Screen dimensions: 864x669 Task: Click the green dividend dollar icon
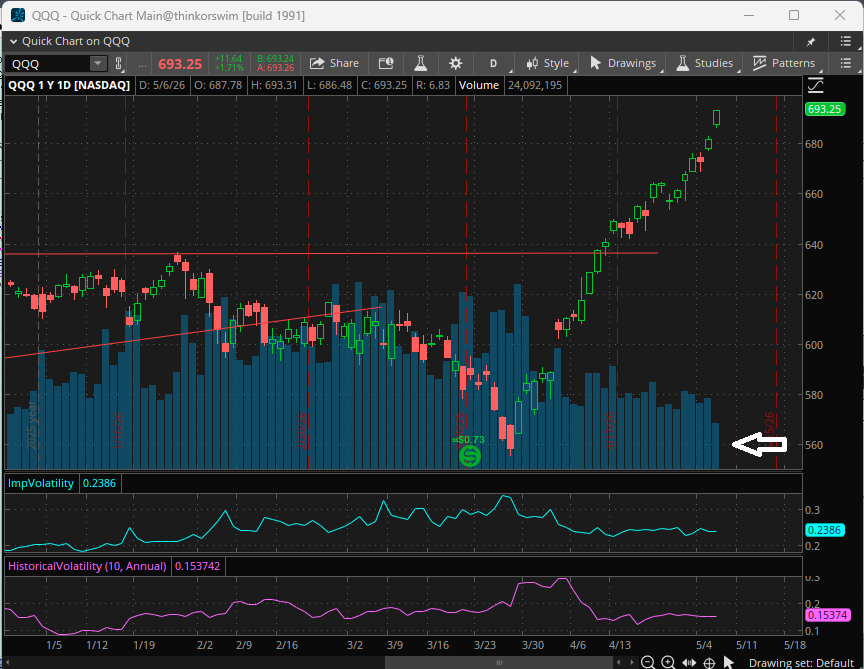[469, 456]
